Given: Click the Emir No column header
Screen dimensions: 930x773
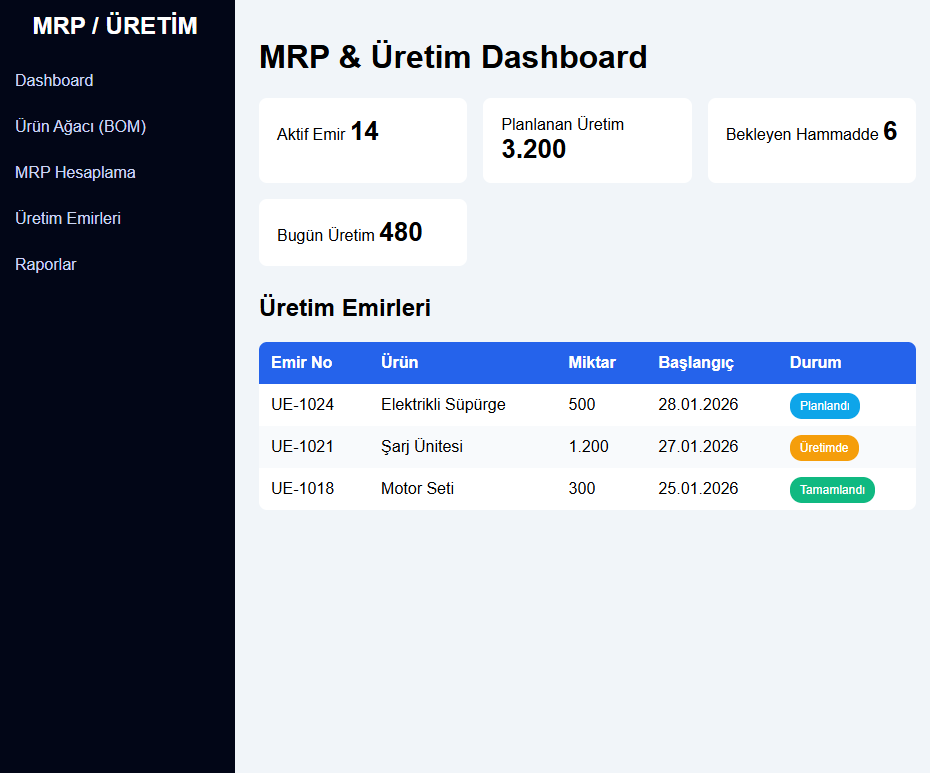Looking at the screenshot, I should 302,362.
